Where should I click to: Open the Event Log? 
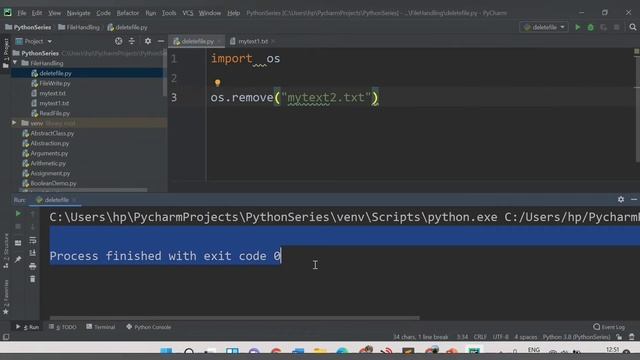click(x=609, y=327)
